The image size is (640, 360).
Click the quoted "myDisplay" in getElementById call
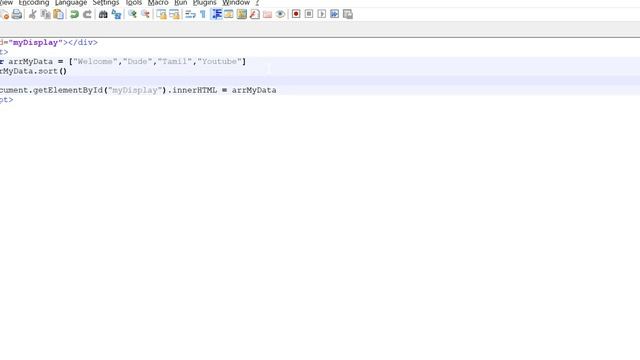(x=135, y=90)
